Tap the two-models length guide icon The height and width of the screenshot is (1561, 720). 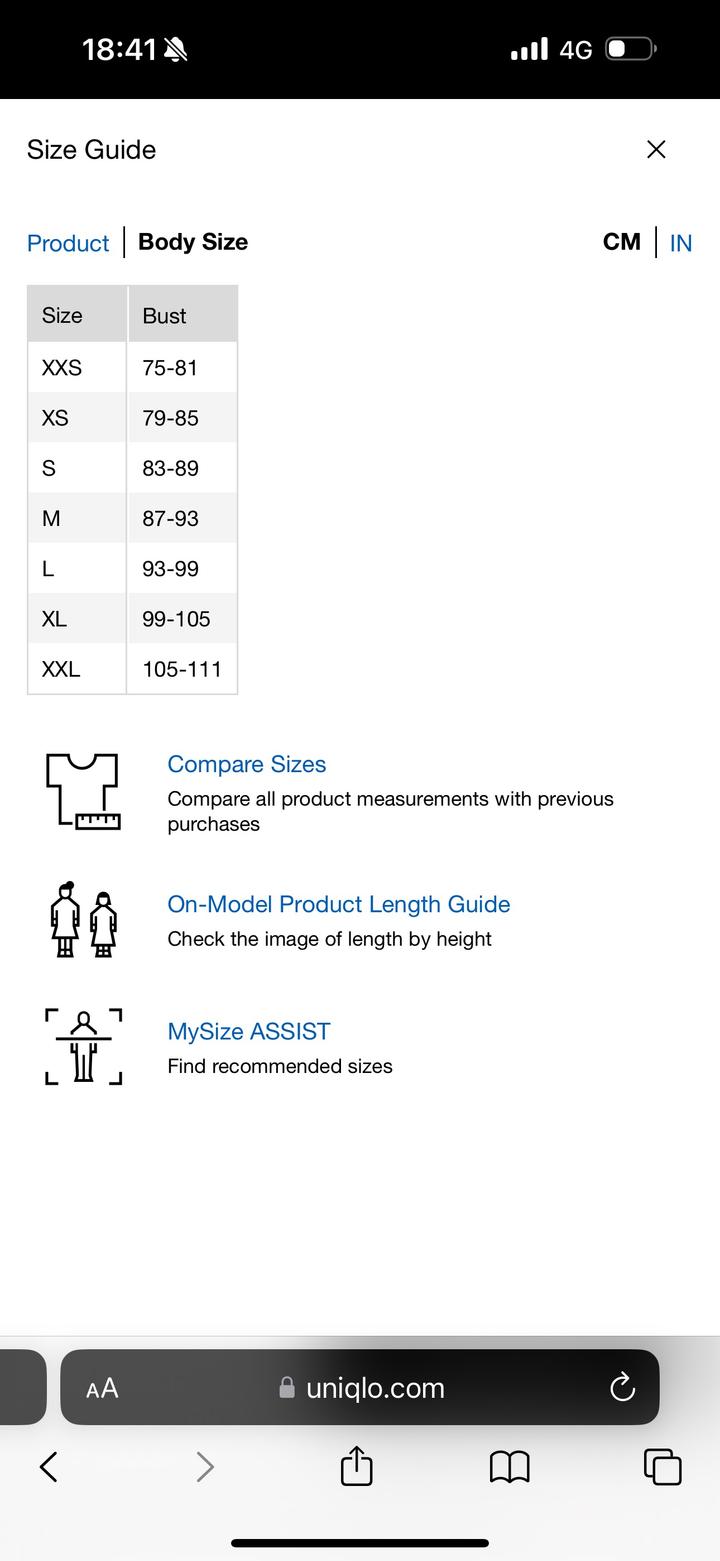coord(83,919)
